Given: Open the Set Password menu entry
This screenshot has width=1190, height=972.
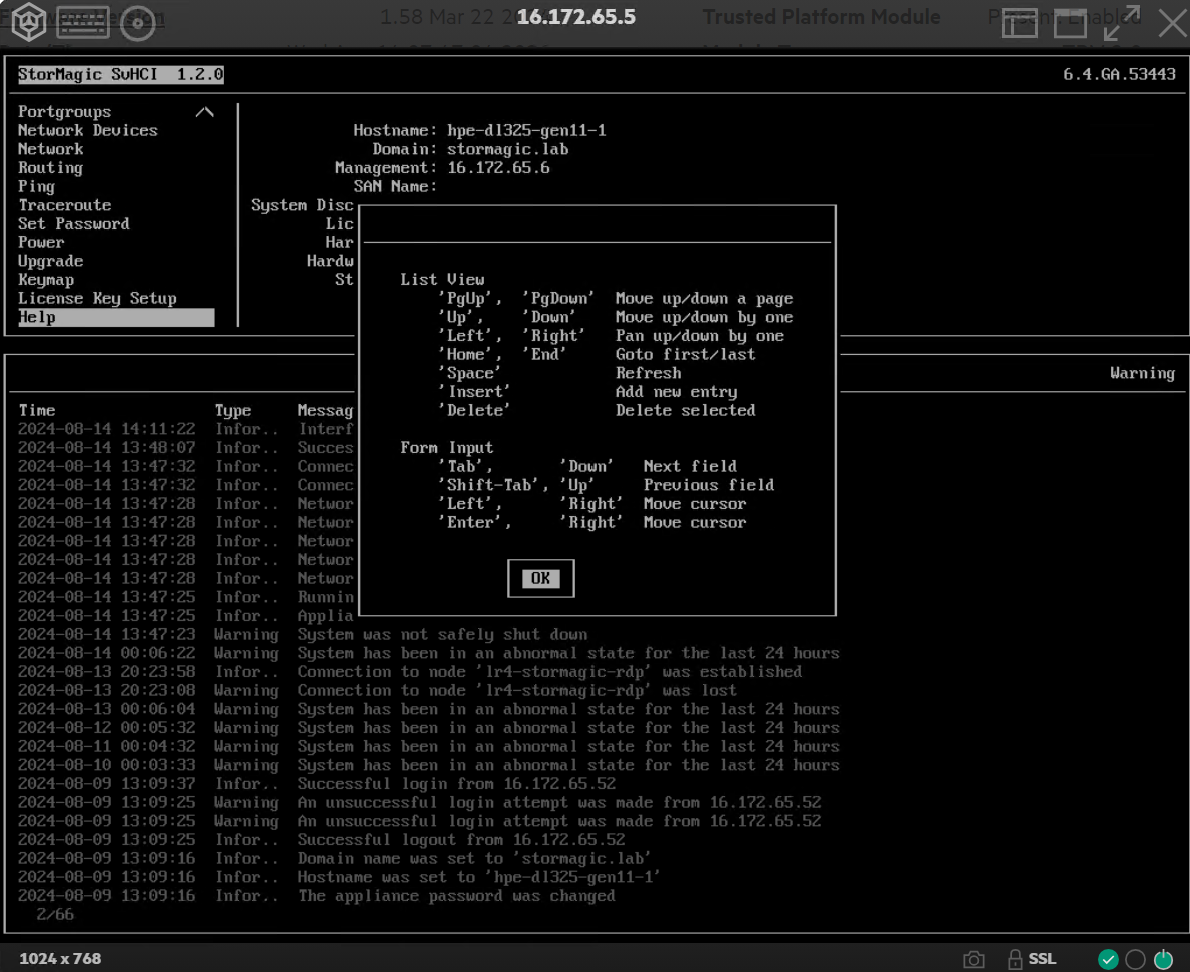Looking at the screenshot, I should pos(74,224).
